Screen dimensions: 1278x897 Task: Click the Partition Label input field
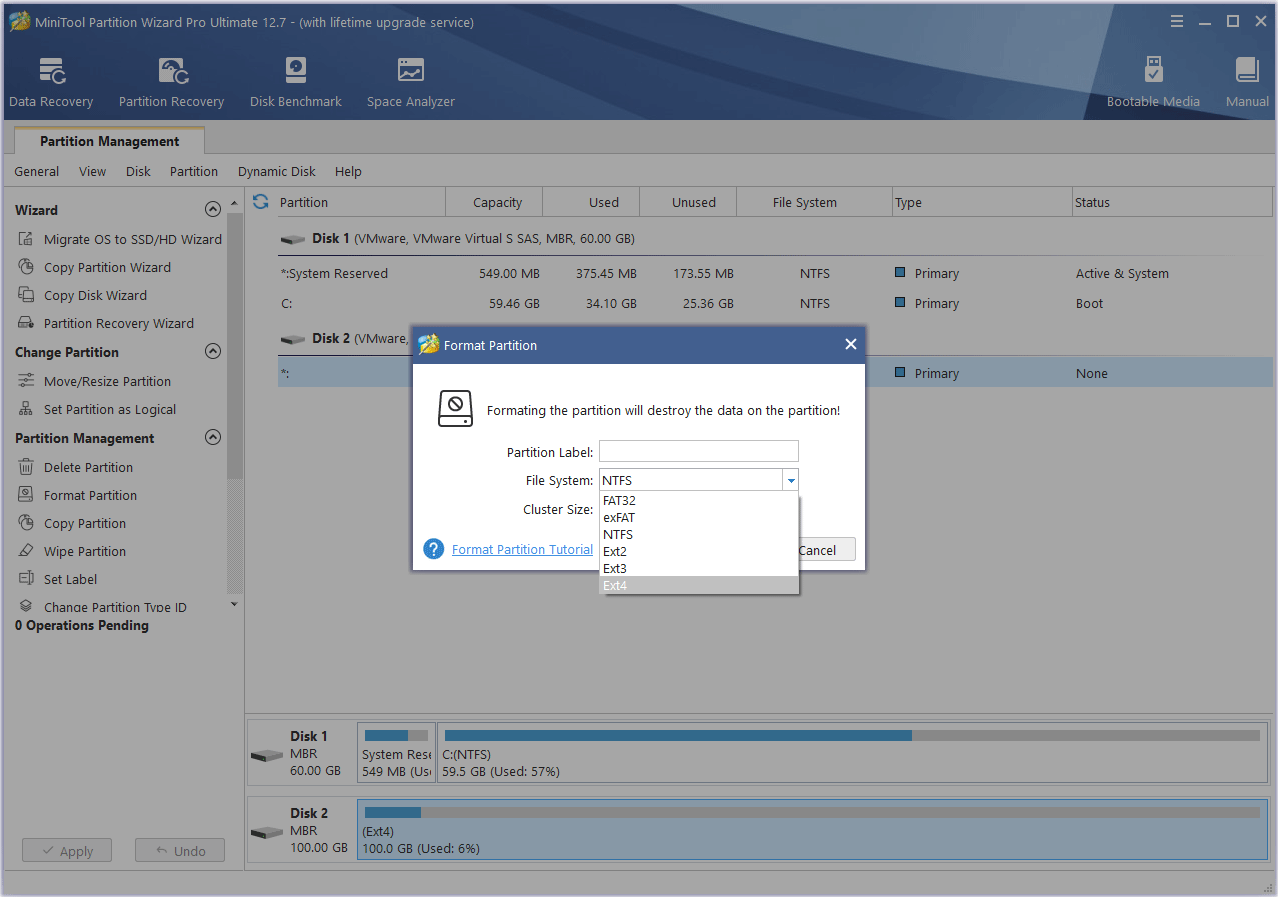pos(699,451)
